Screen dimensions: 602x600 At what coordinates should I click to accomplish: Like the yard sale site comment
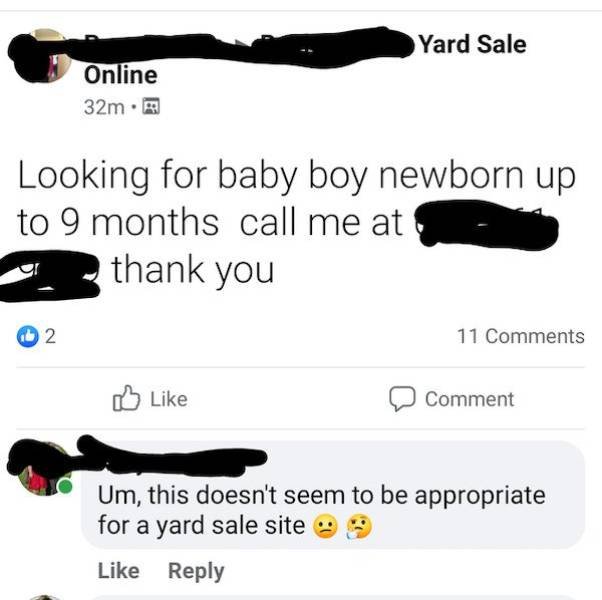pos(119,570)
